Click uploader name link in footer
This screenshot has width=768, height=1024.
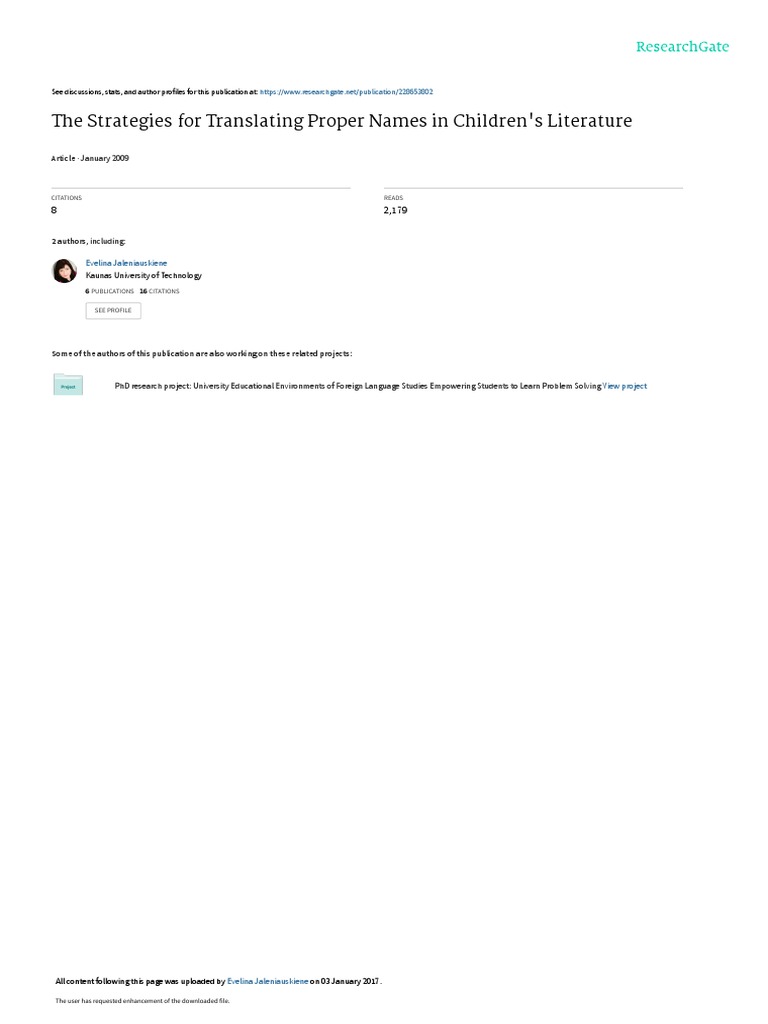(x=267, y=981)
